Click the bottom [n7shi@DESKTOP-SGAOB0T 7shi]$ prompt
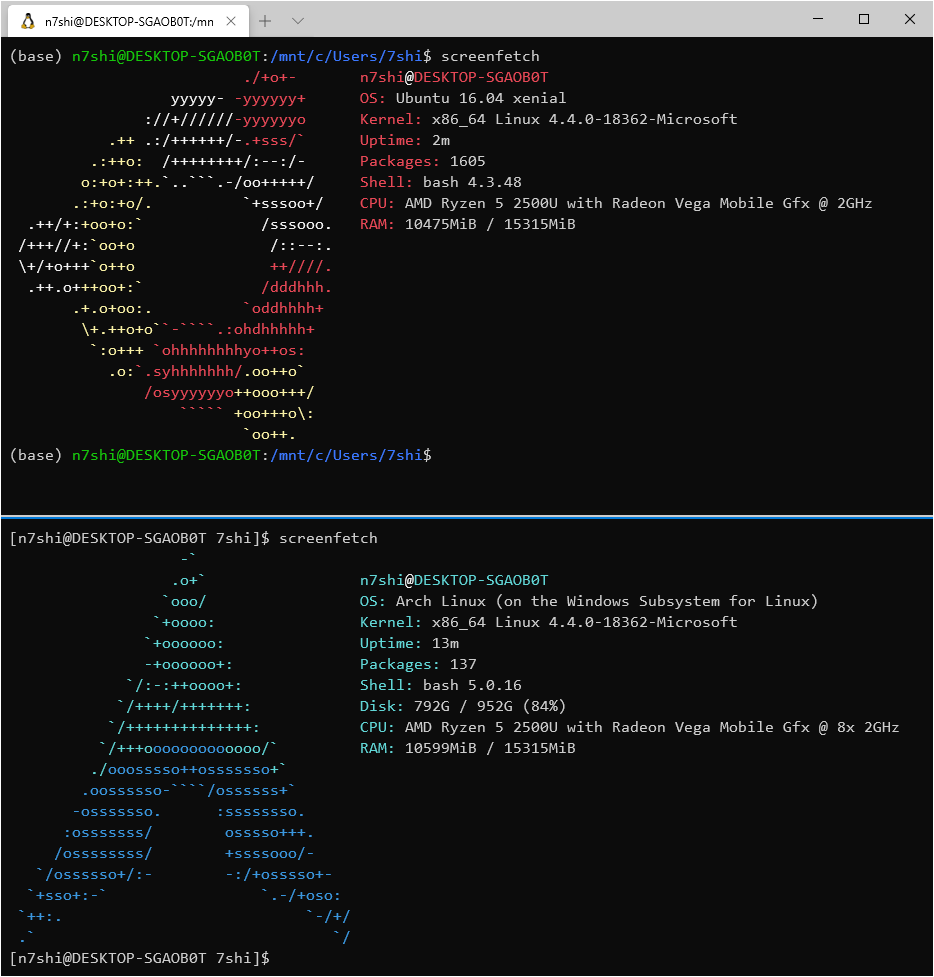The height and width of the screenshot is (977, 934). click(x=135, y=958)
